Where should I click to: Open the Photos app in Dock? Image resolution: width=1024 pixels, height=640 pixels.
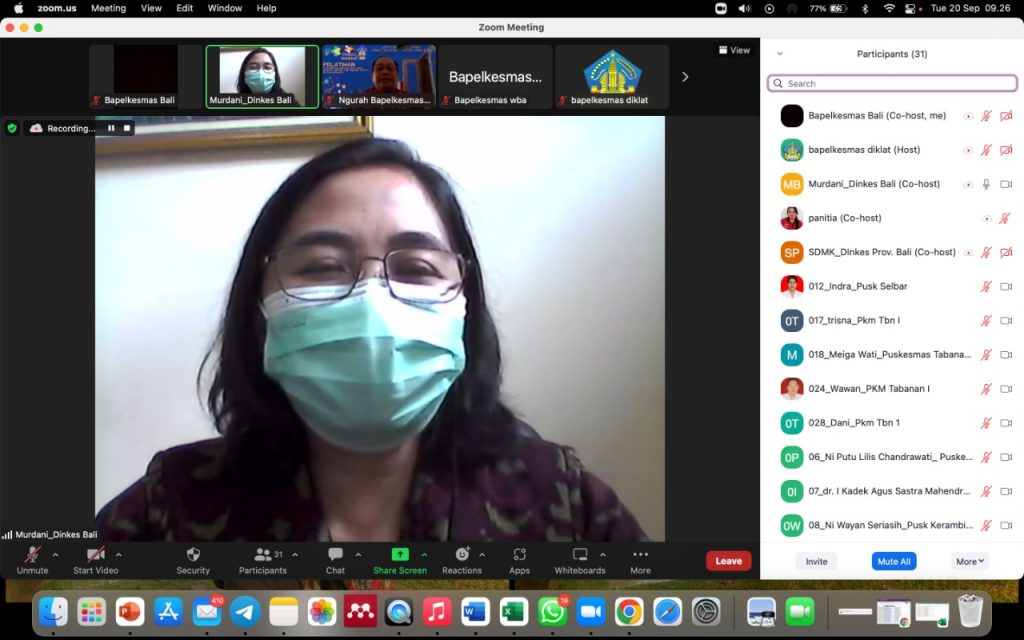click(322, 612)
